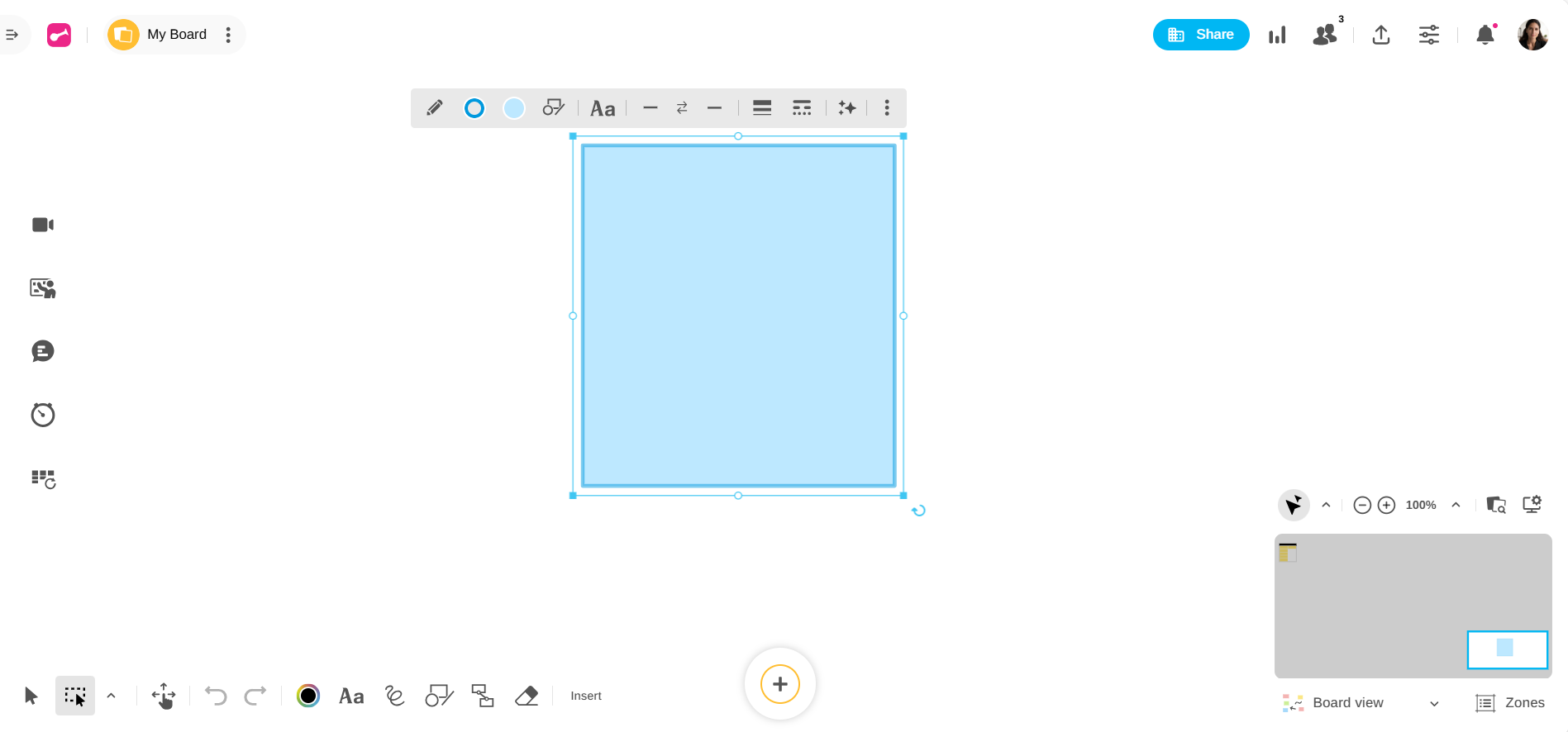Toggle the Zones panel
Viewport: 1568px width, 732px height.
pos(1510,703)
